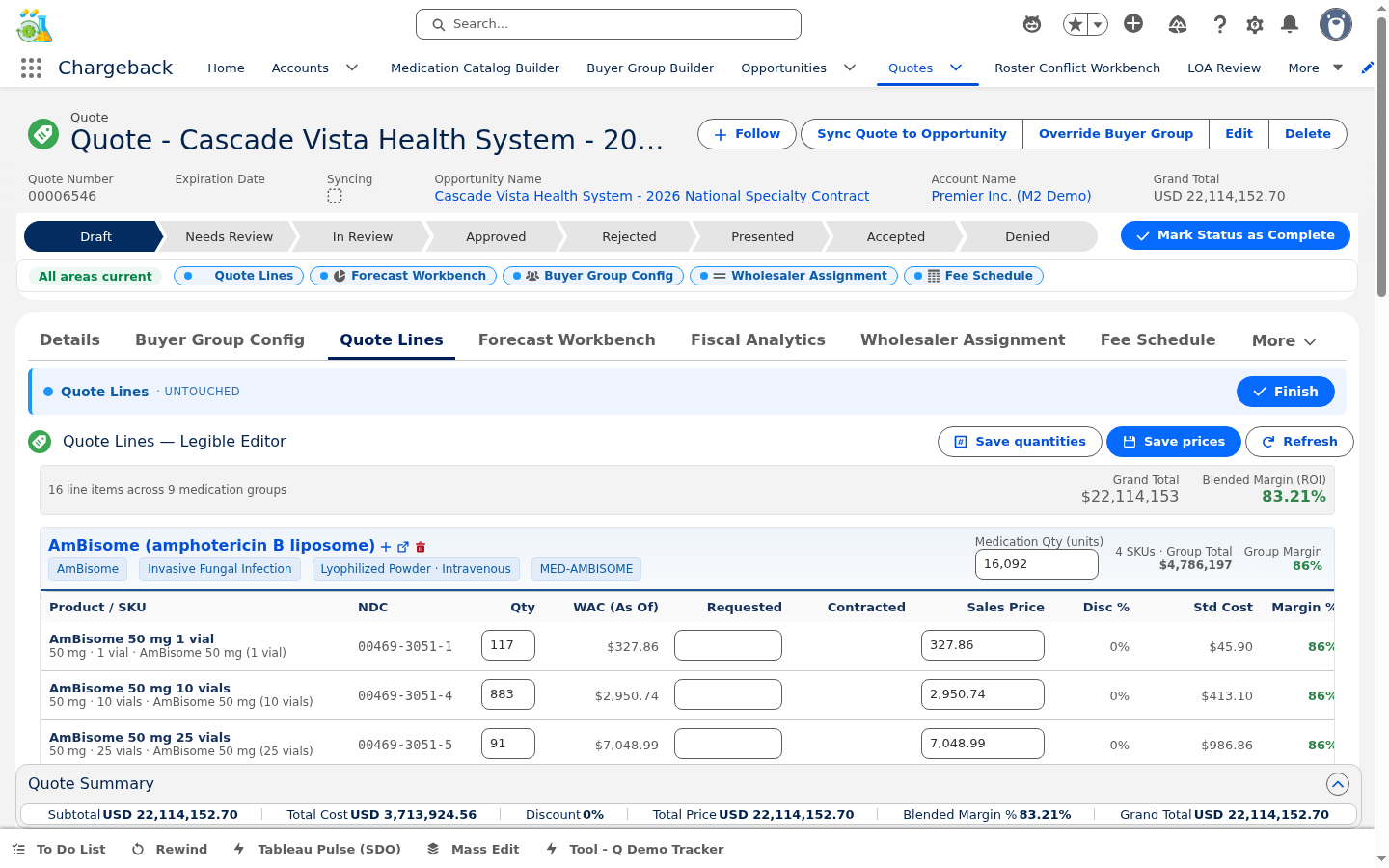This screenshot has width=1389, height=868.
Task: Open the Cascade Vista opportunity link
Action: point(652,196)
